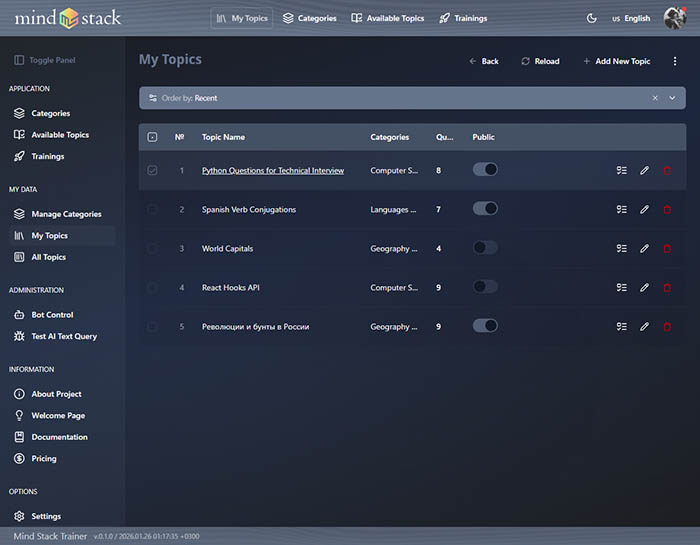The width and height of the screenshot is (700, 545).
Task: Toggle Public switch for World Capitals
Action: 485,248
